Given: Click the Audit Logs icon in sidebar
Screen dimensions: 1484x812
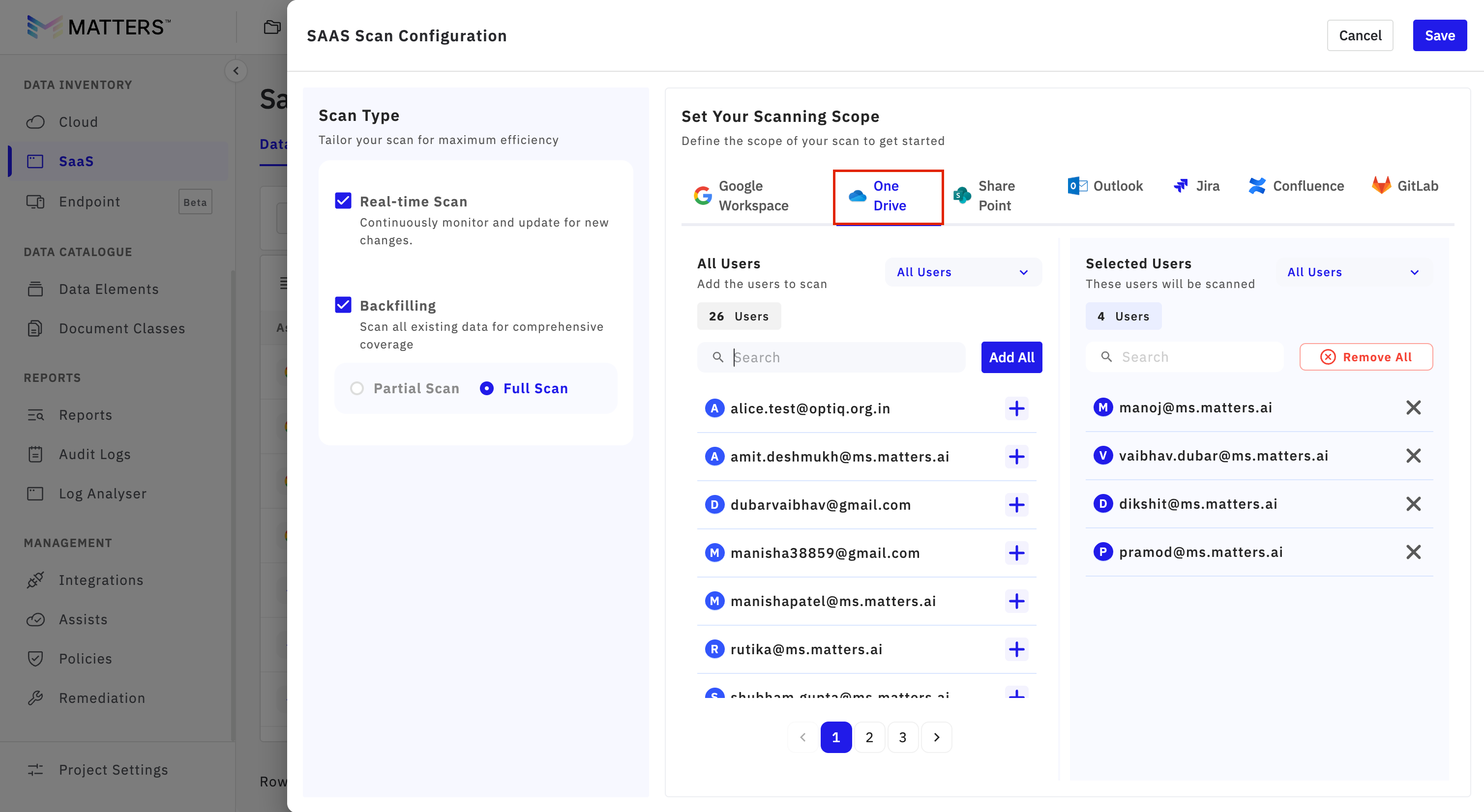Looking at the screenshot, I should point(35,454).
